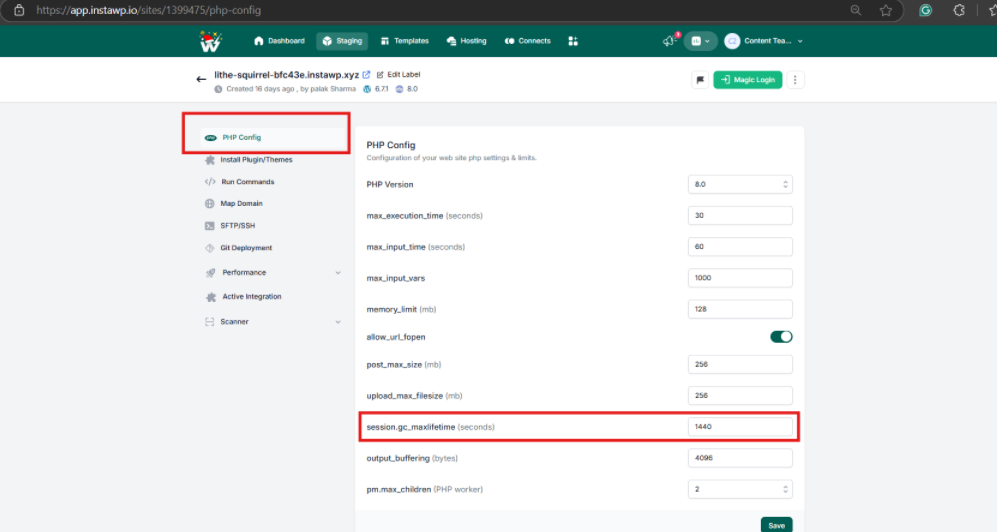Click the post_max_size input field
997x532 pixels.
[x=740, y=364]
